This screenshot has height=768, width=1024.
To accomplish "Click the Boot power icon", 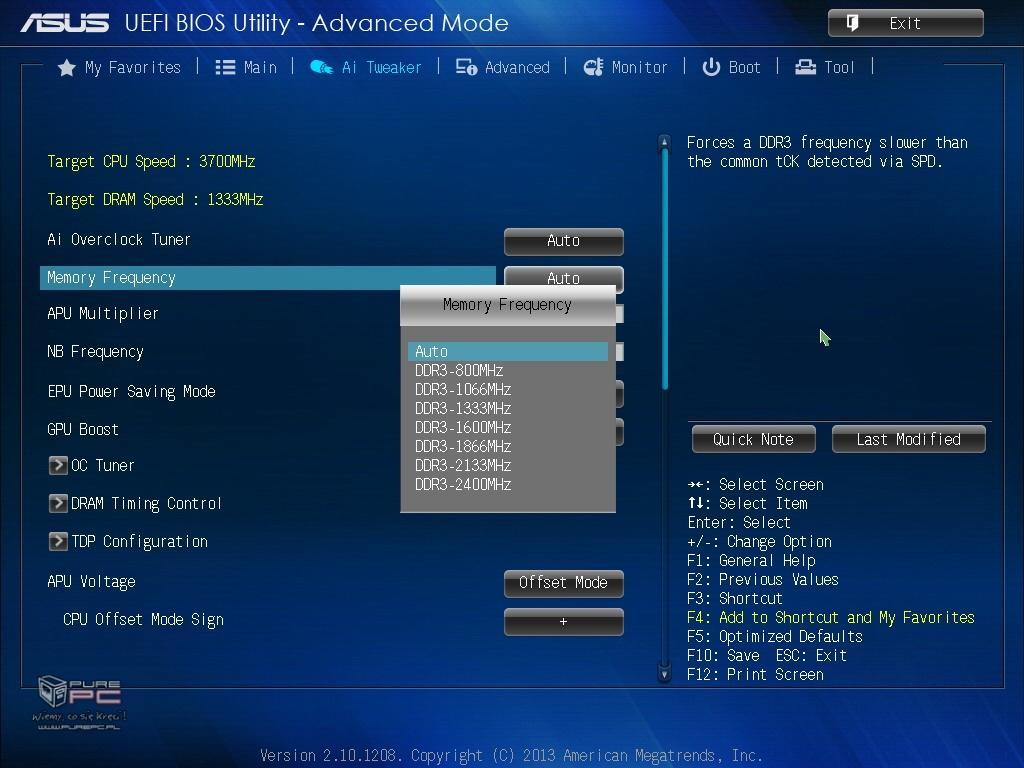I will pyautogui.click(x=711, y=67).
